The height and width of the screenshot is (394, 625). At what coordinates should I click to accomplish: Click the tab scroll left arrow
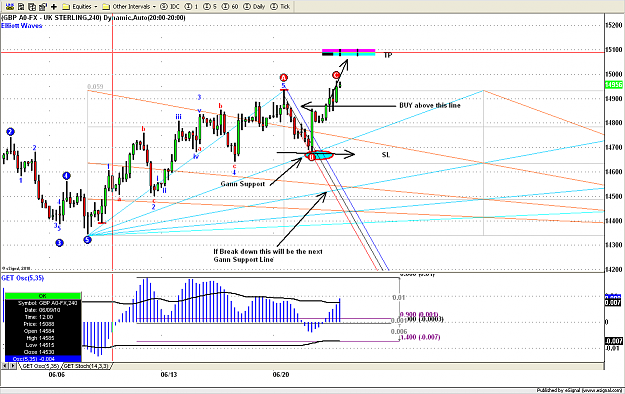pos(5,366)
